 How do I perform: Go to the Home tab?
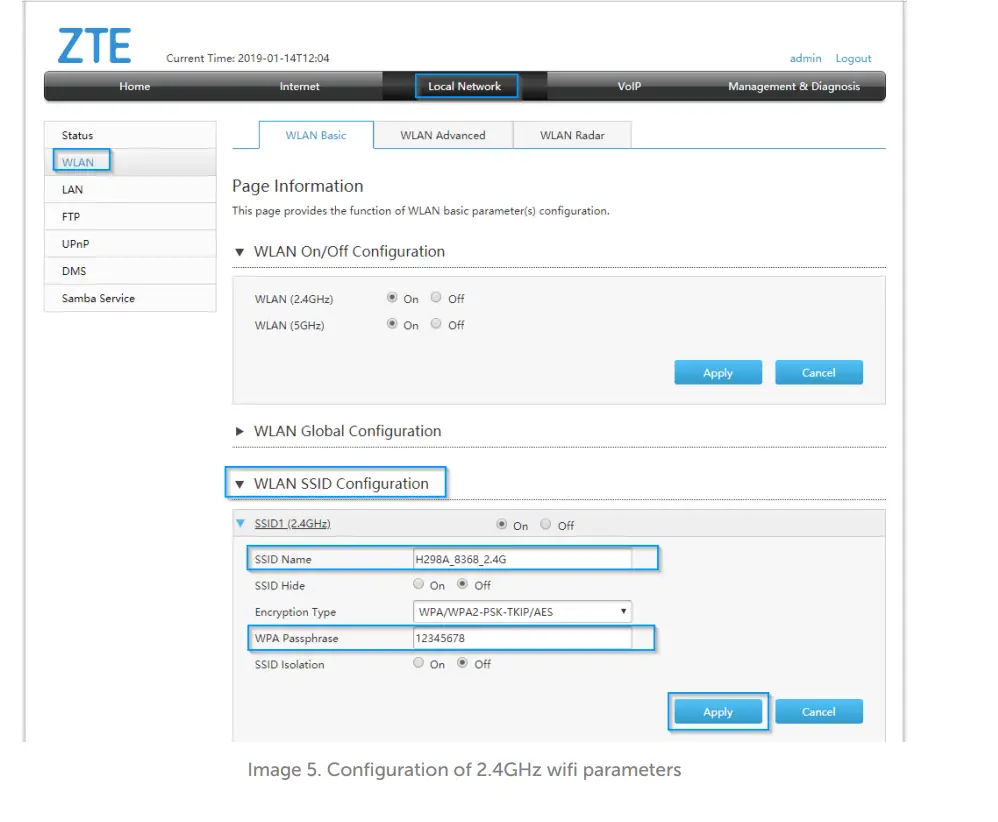click(x=134, y=86)
